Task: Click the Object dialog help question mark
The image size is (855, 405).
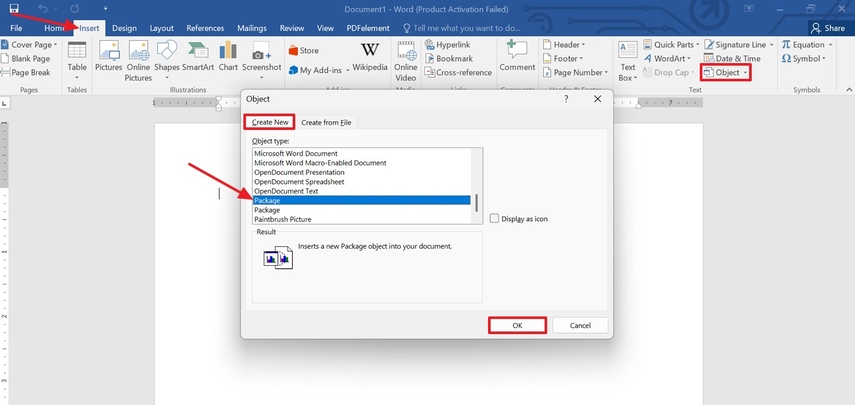Action: (x=566, y=99)
